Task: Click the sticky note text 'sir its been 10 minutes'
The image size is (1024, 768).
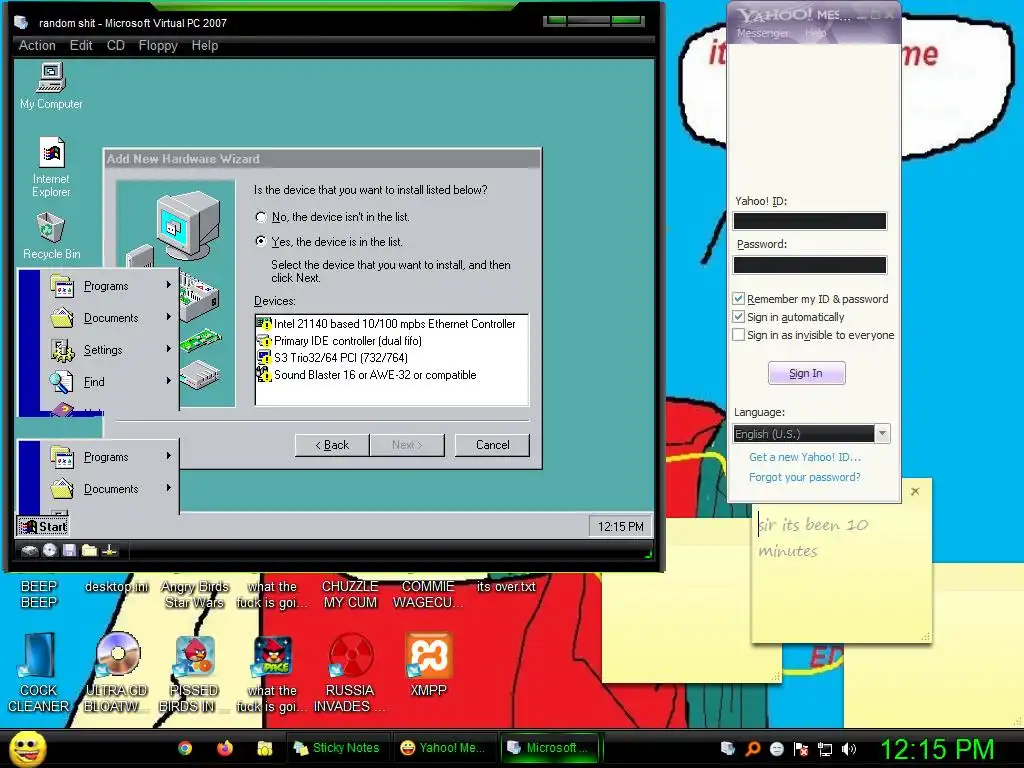Action: 813,537
